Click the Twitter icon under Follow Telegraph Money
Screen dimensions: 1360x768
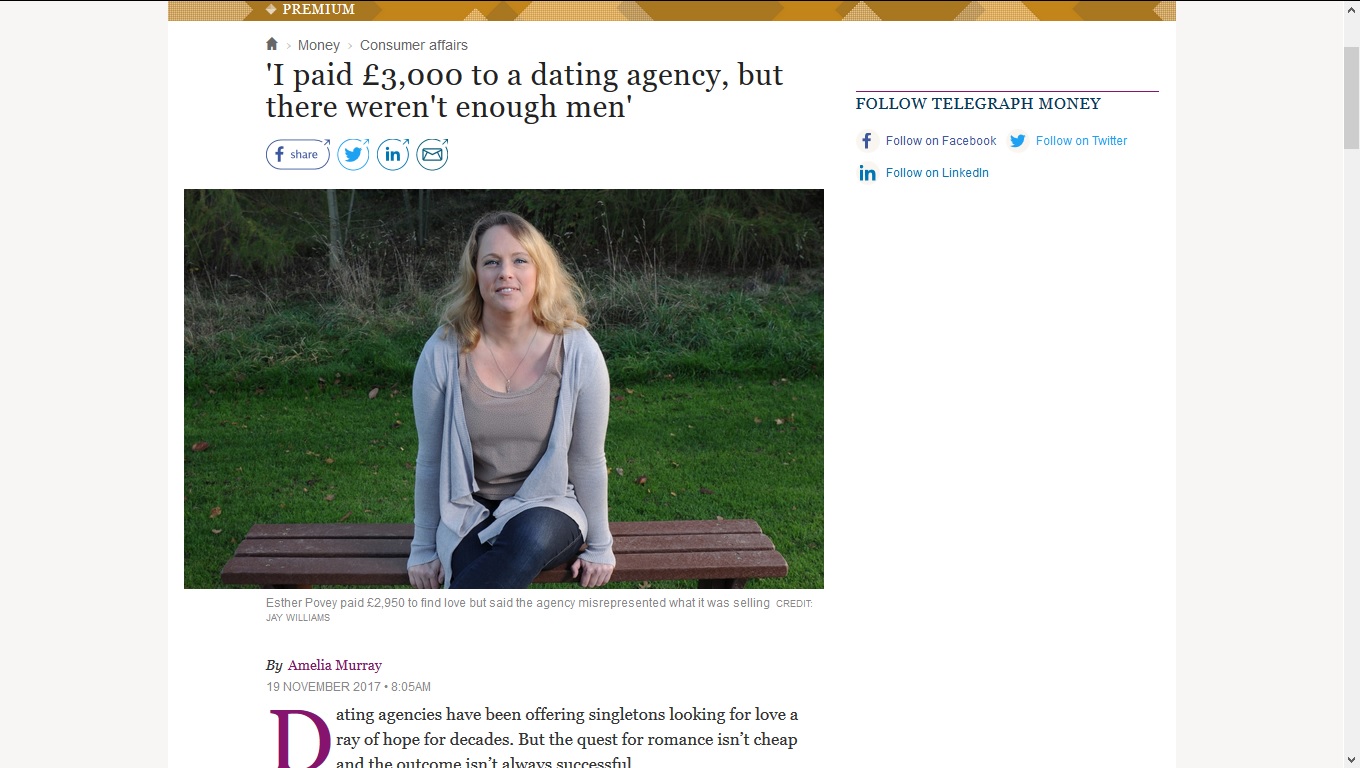(x=1018, y=141)
